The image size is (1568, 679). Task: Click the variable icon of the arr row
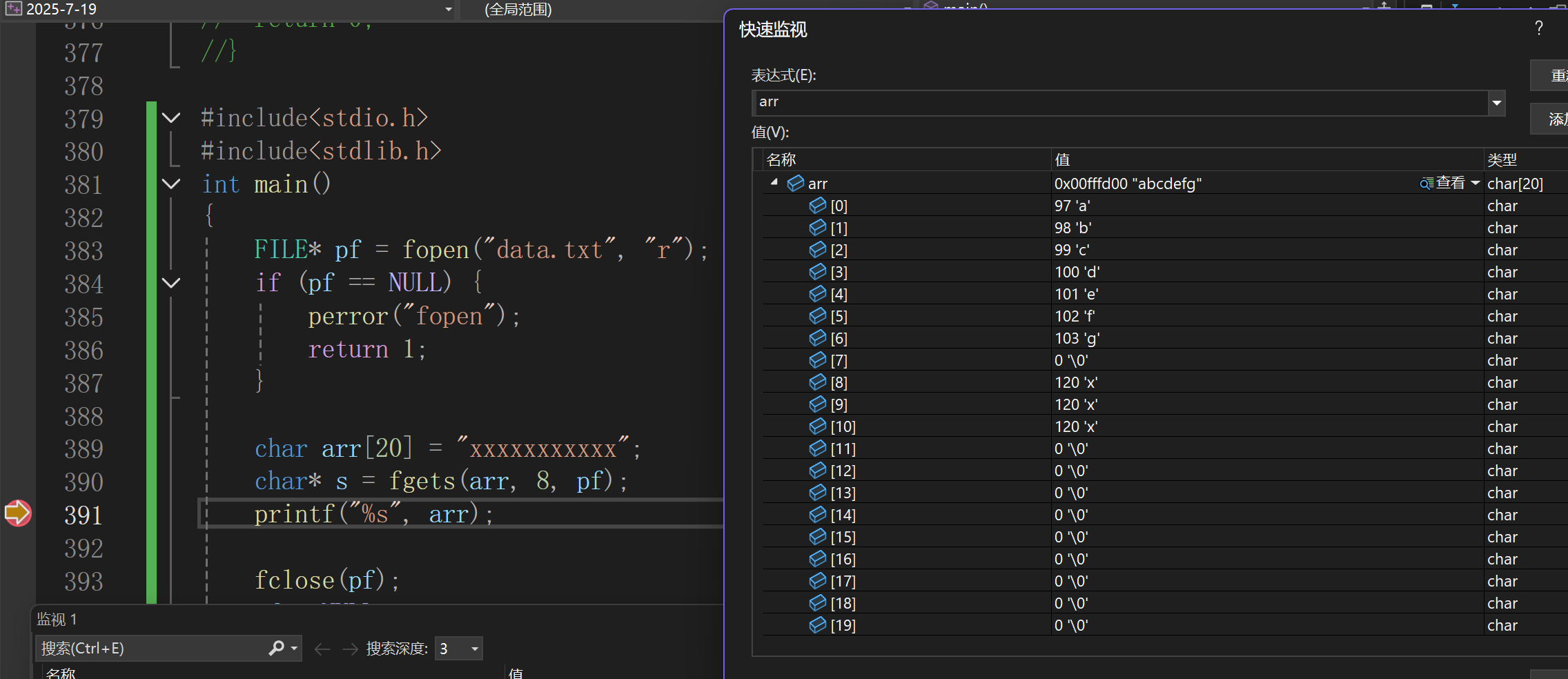796,183
